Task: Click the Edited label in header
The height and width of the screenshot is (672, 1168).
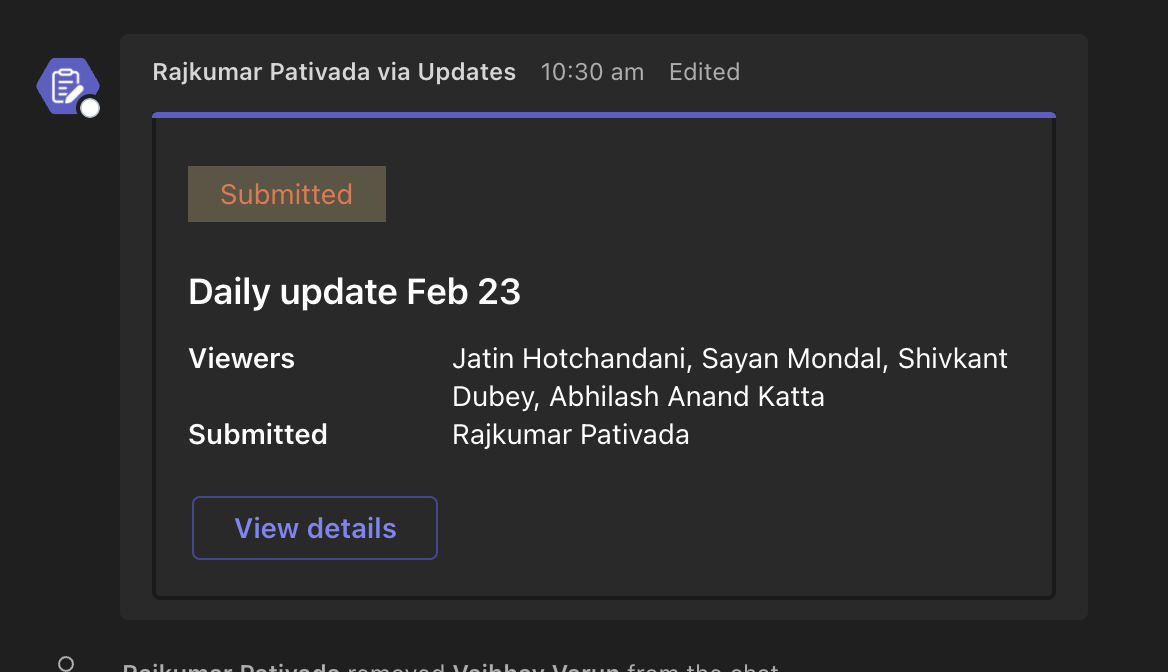Action: 704,72
